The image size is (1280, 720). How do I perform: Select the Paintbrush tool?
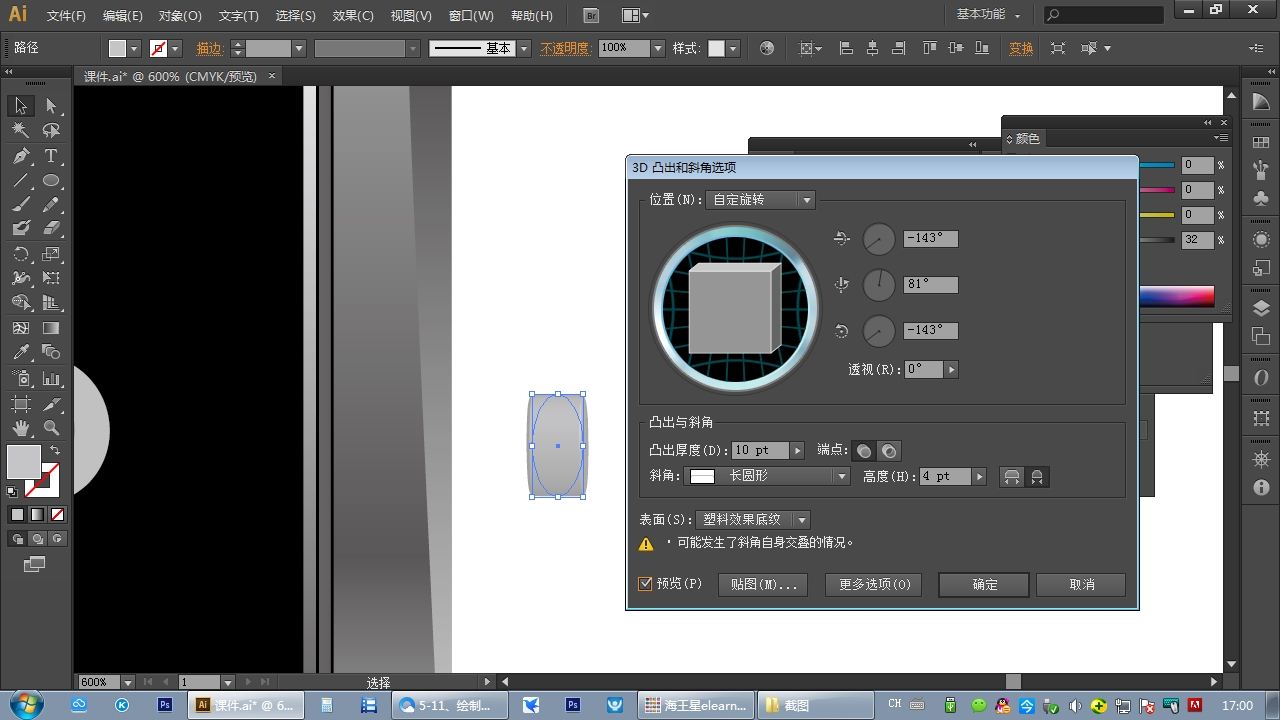tap(21, 205)
